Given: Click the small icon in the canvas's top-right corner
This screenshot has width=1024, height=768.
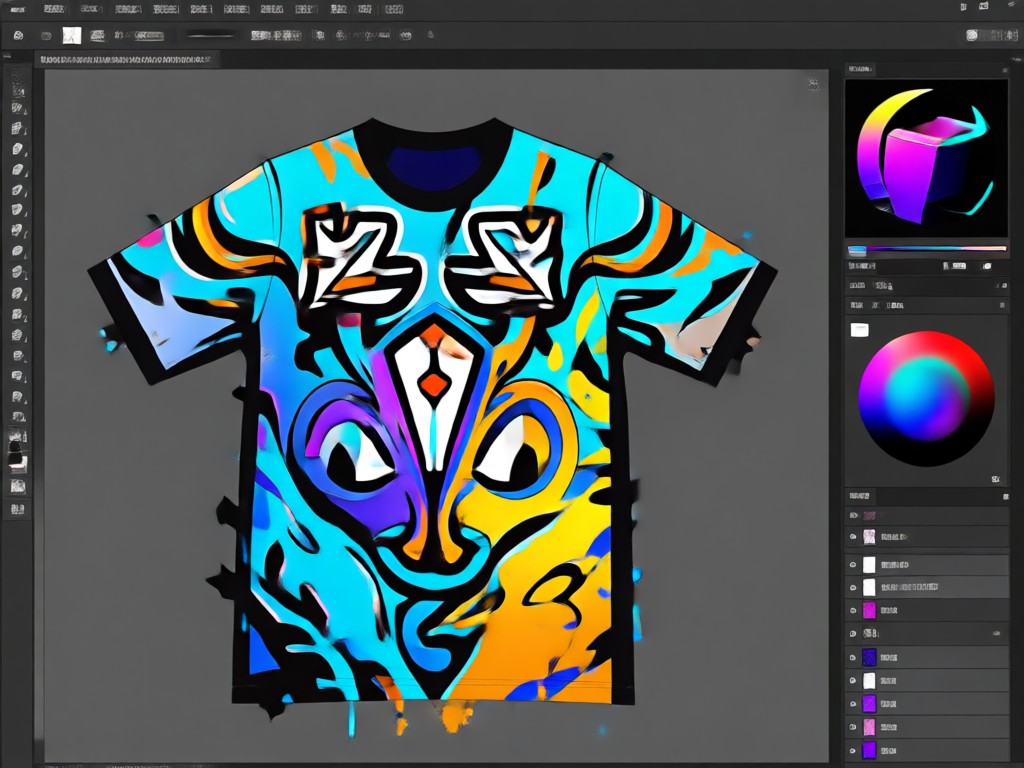Looking at the screenshot, I should [813, 83].
